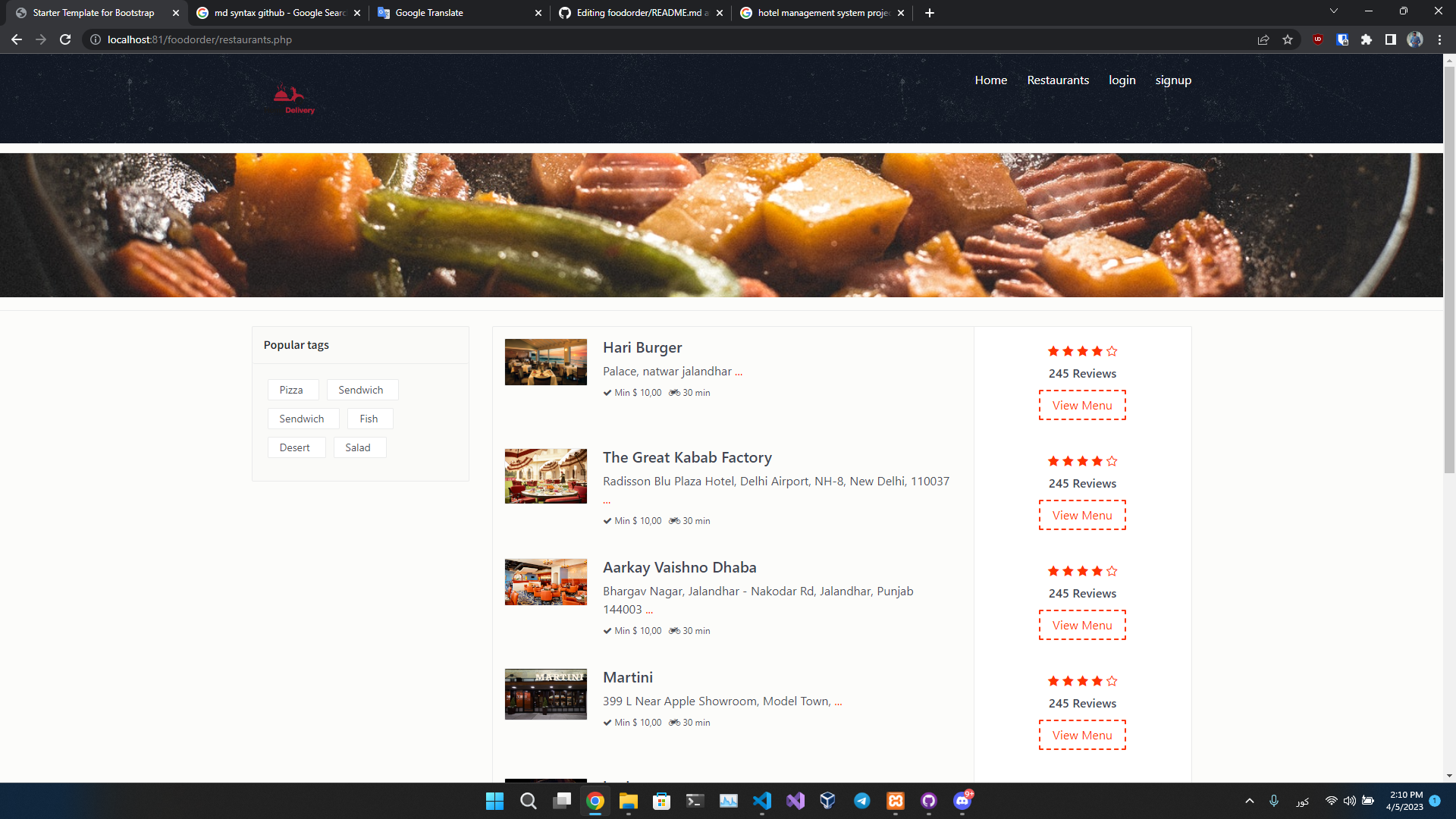Click the signup link

pyautogui.click(x=1173, y=80)
